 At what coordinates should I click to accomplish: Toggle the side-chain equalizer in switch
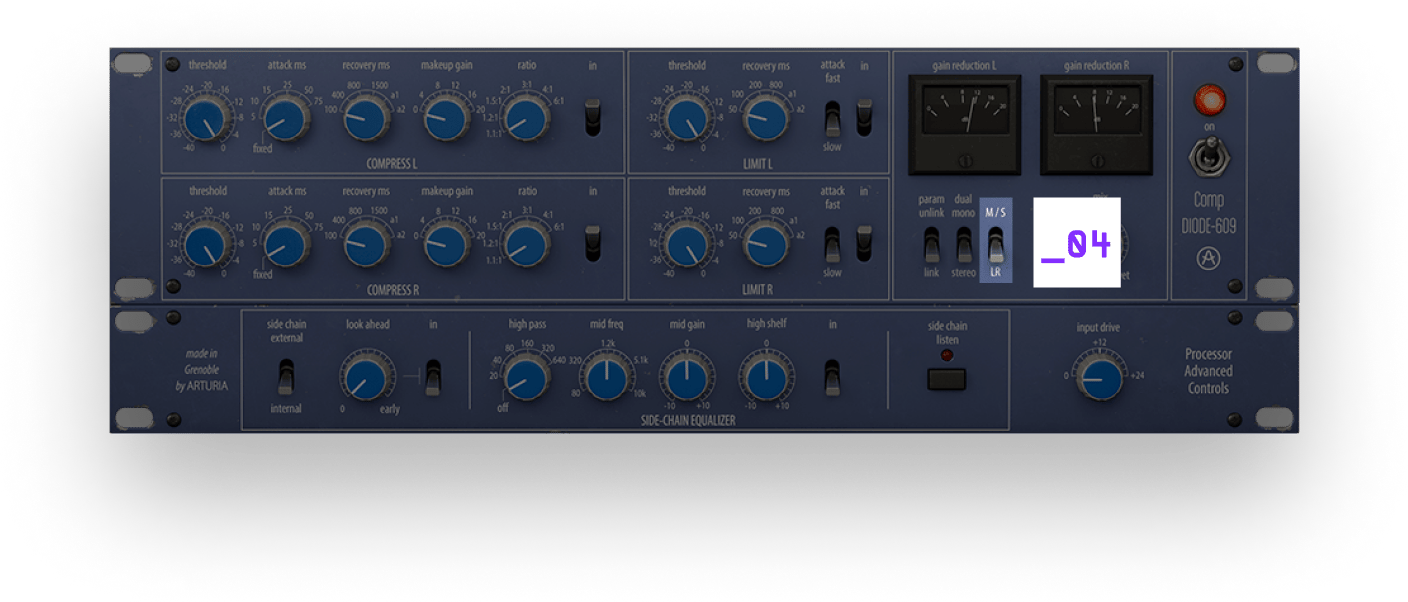(x=833, y=377)
